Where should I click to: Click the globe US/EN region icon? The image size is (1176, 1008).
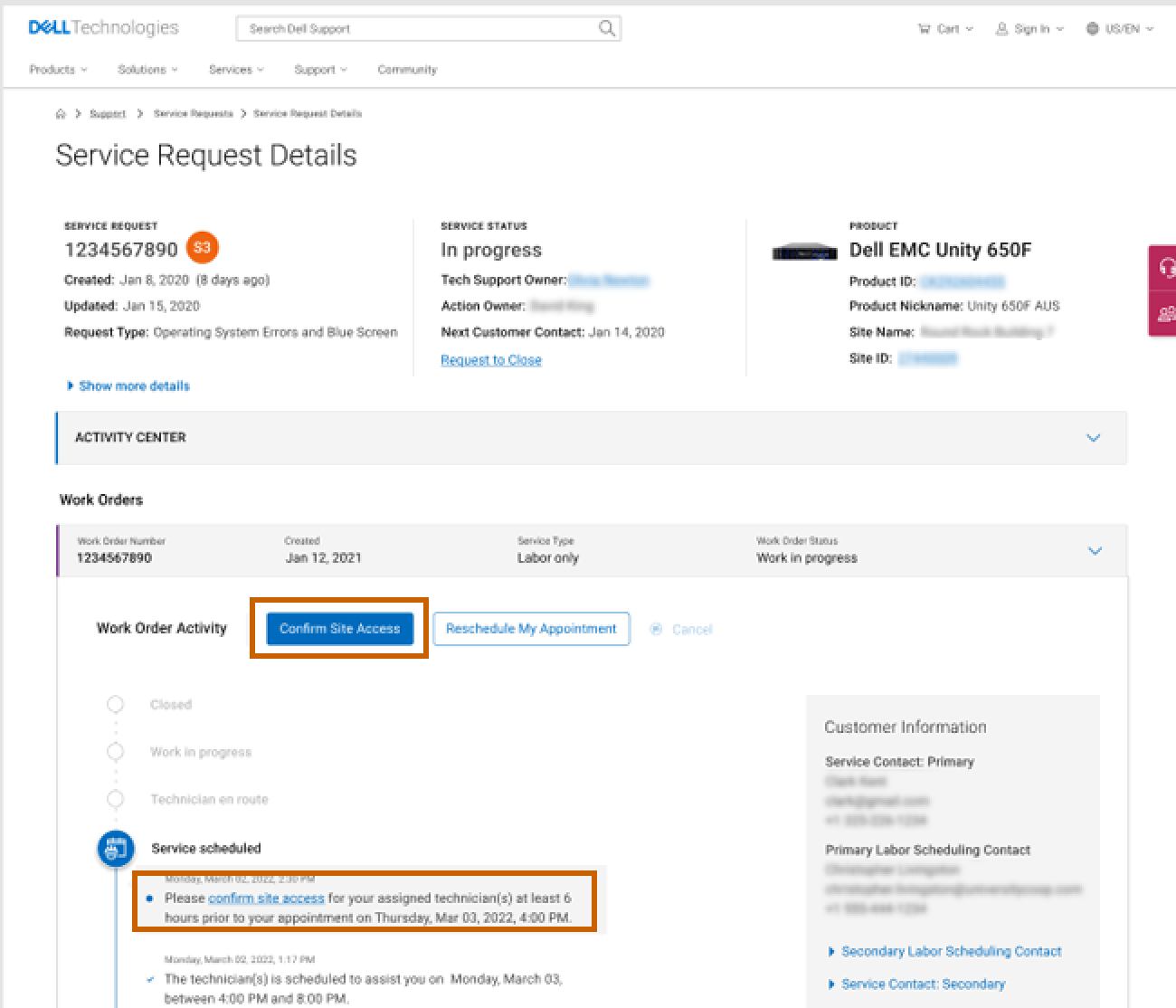(x=1092, y=29)
